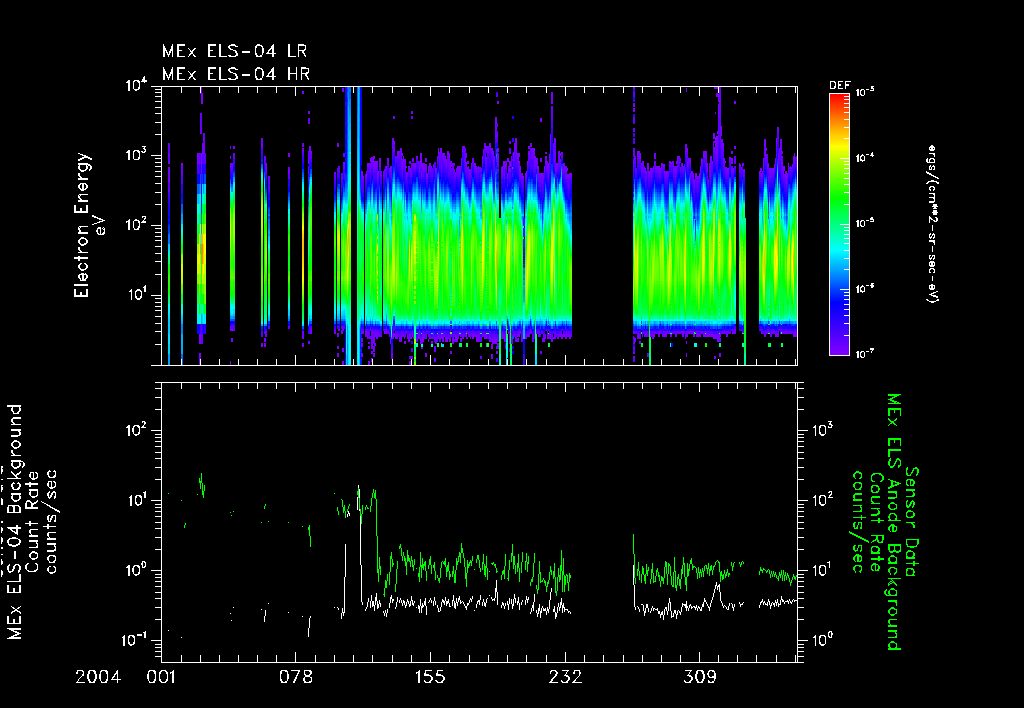Click the '155' day-of-year tick label
The image size is (1024, 708).
430,677
